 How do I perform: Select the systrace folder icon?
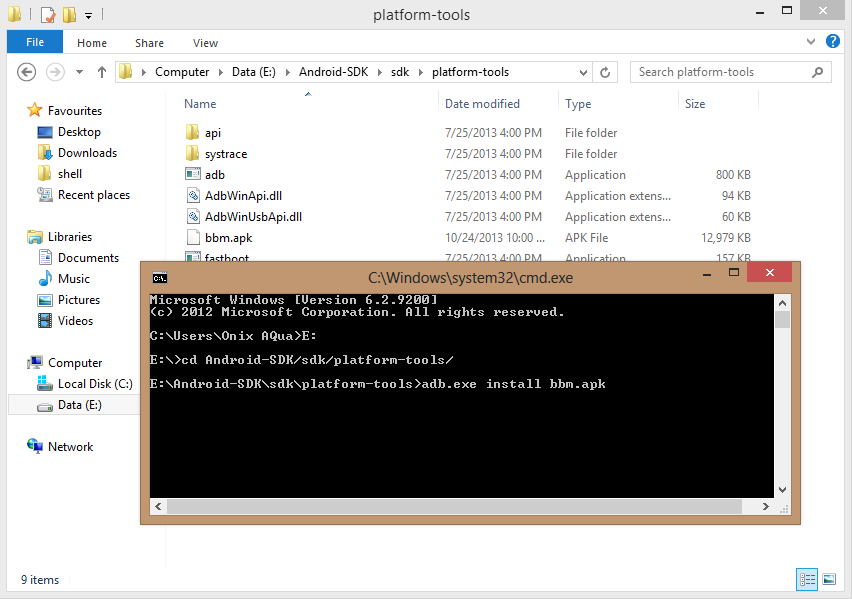click(x=192, y=153)
